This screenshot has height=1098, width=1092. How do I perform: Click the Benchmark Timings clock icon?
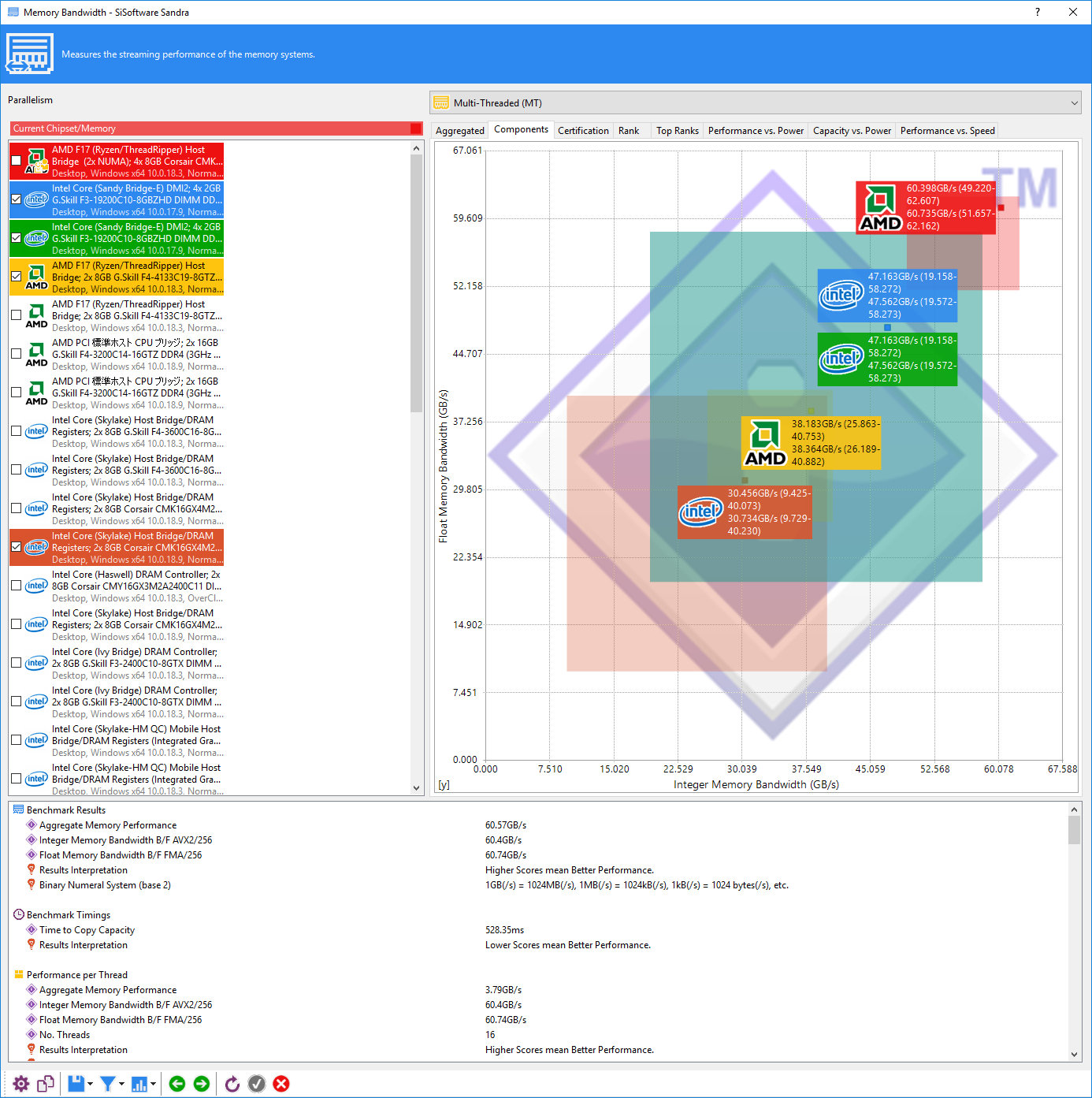coord(19,915)
